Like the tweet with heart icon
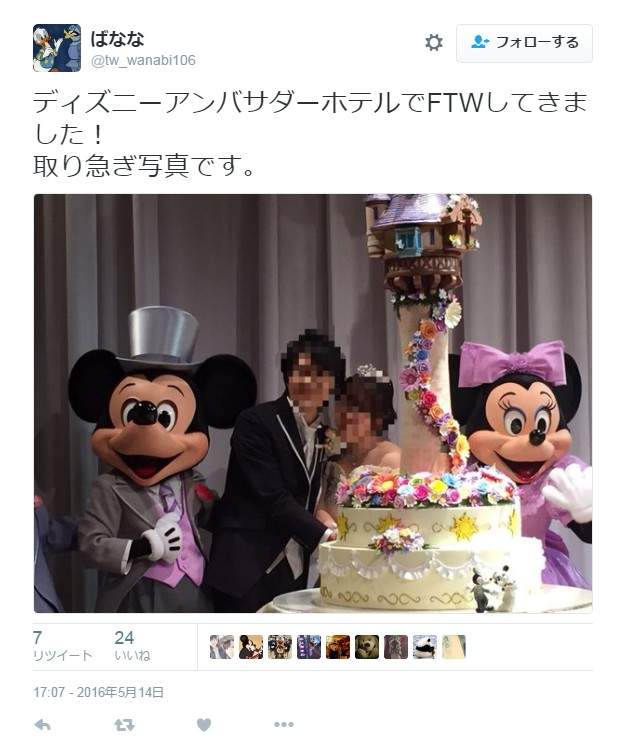The image size is (630, 755). 204,725
